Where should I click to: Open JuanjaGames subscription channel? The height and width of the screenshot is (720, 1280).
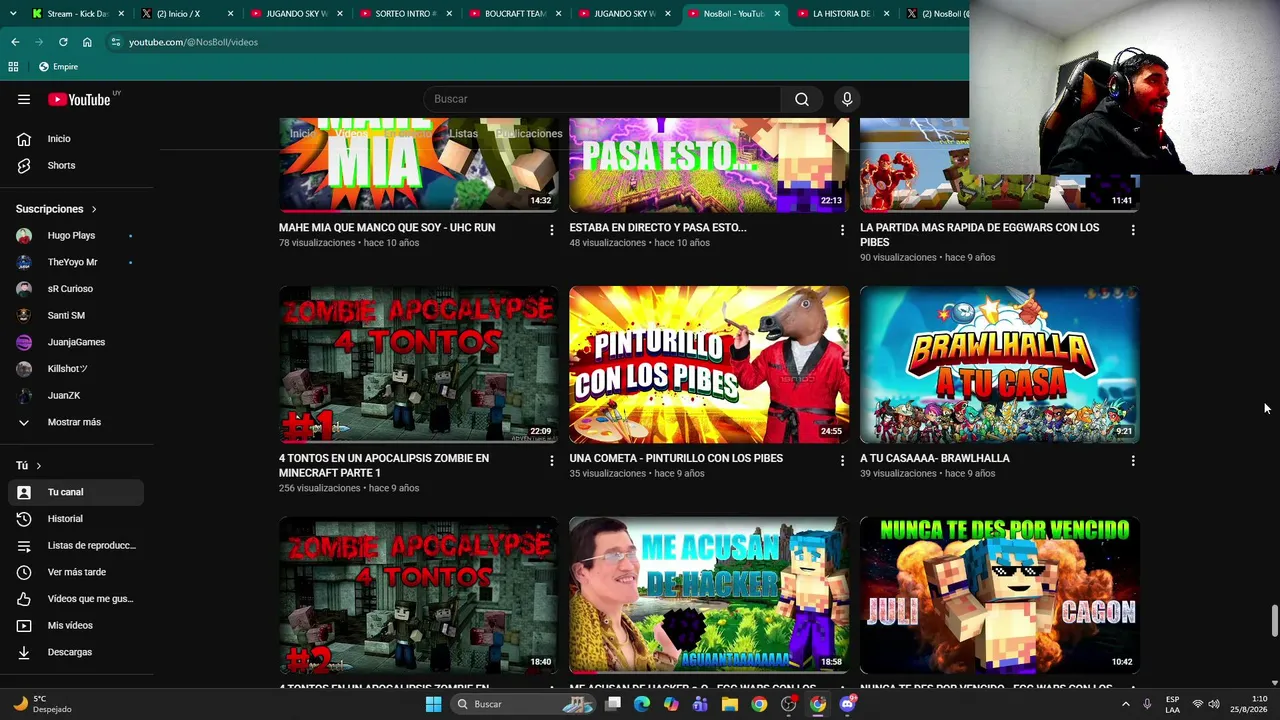tap(76, 342)
